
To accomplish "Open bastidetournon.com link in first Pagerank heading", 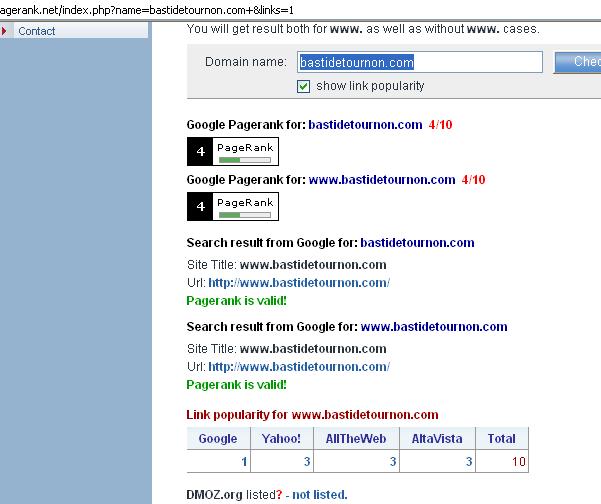I will [365, 125].
